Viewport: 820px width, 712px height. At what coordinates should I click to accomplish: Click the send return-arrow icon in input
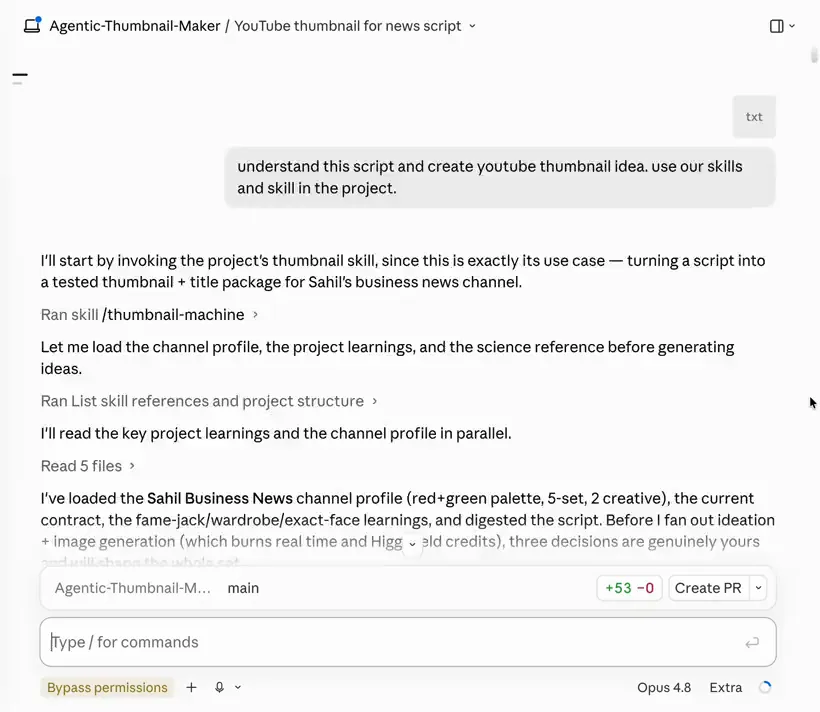pyautogui.click(x=752, y=642)
